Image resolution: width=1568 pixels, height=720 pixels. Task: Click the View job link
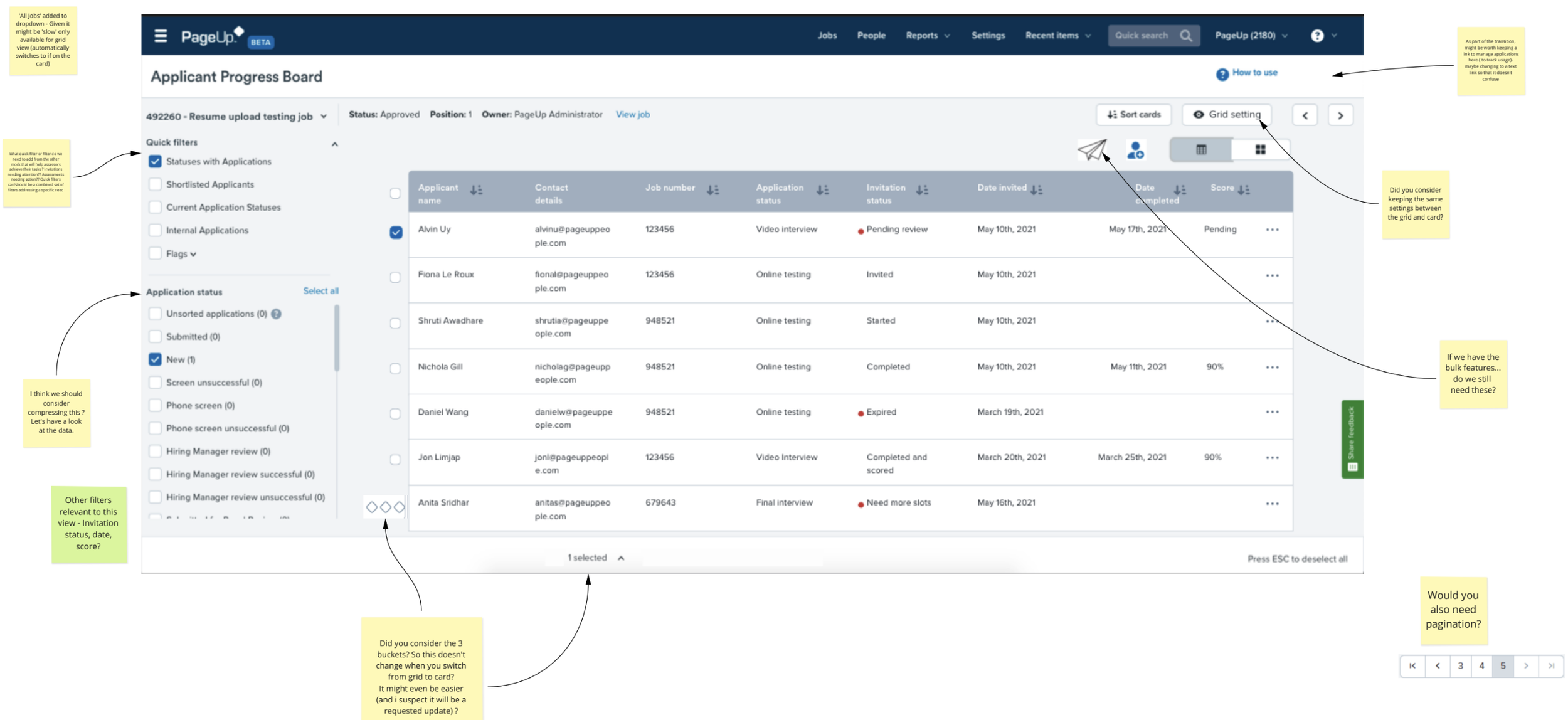coord(632,115)
